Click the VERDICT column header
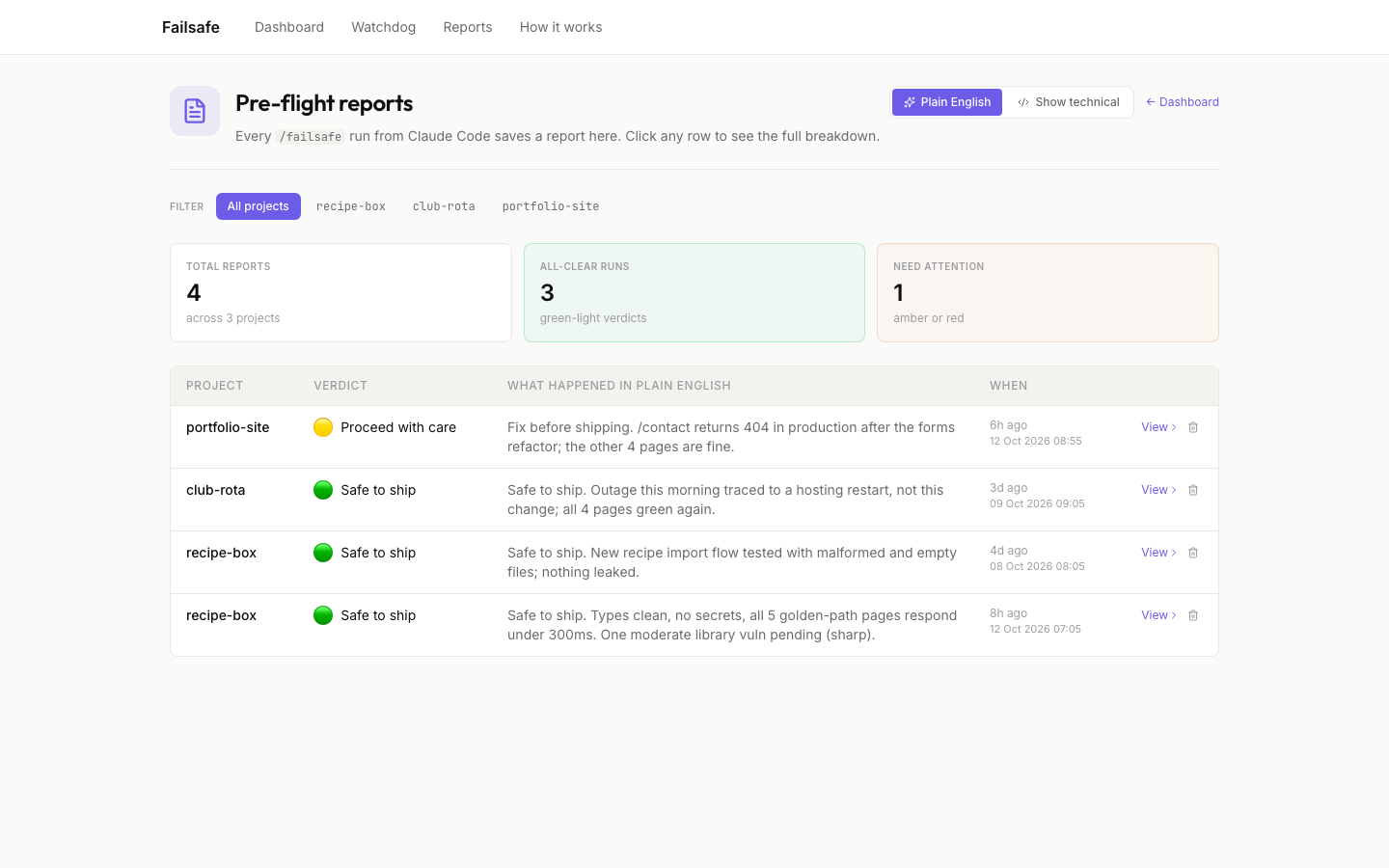The image size is (1389, 868). (x=340, y=386)
